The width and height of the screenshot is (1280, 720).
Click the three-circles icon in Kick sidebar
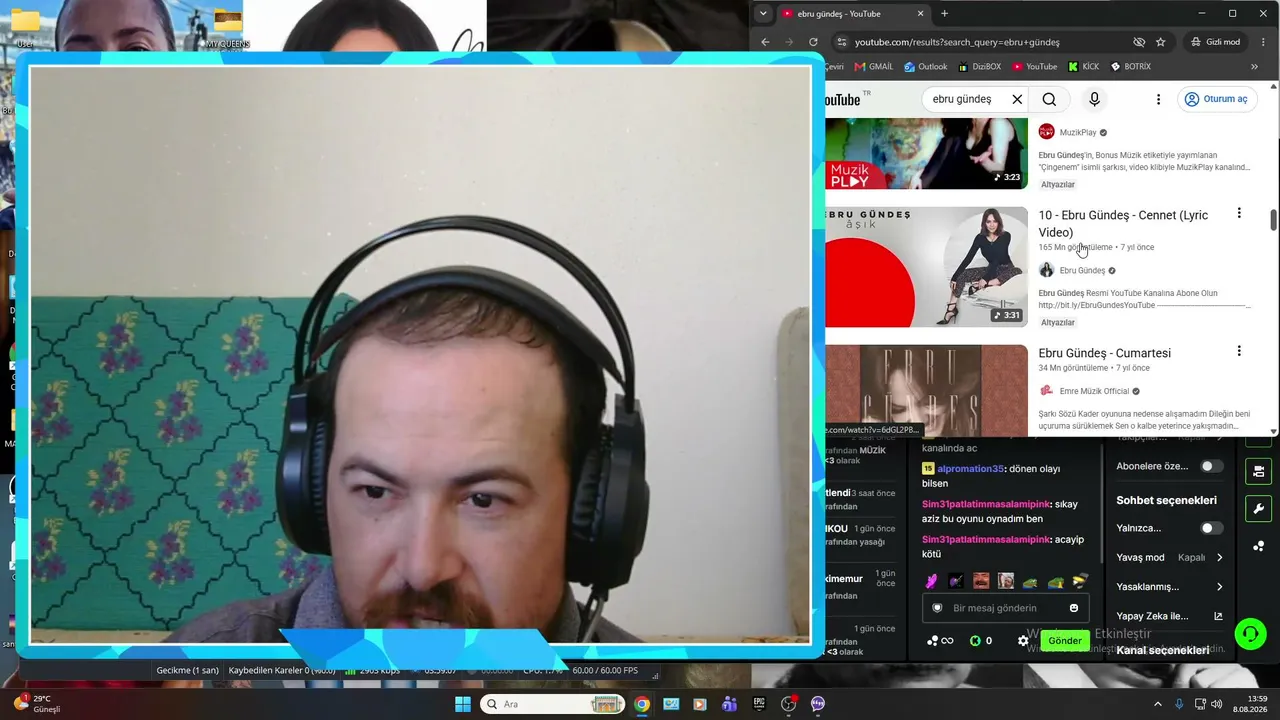[x=1258, y=546]
